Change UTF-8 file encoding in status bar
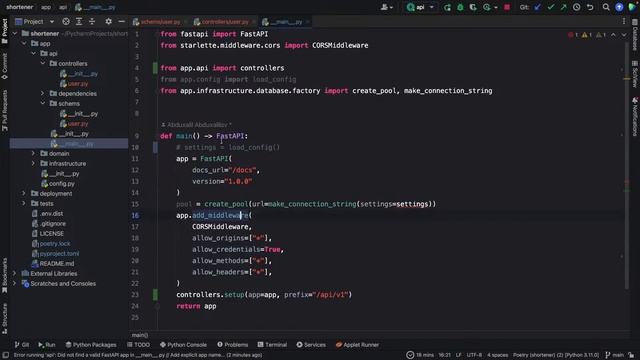 point(474,355)
